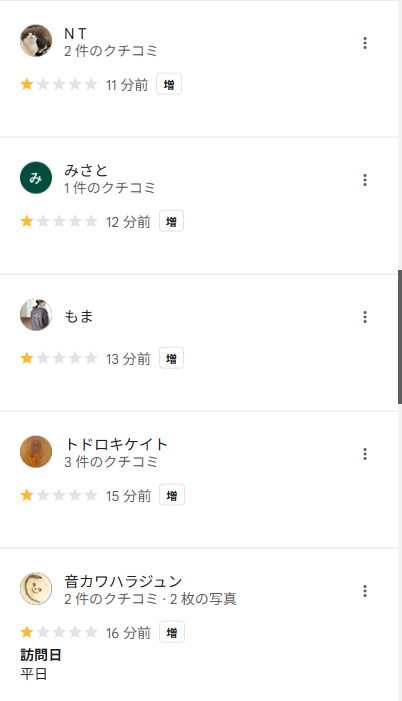The width and height of the screenshot is (402, 701).
Task: Open 音カワハラジュン's profile via the name
Action: click(123, 581)
